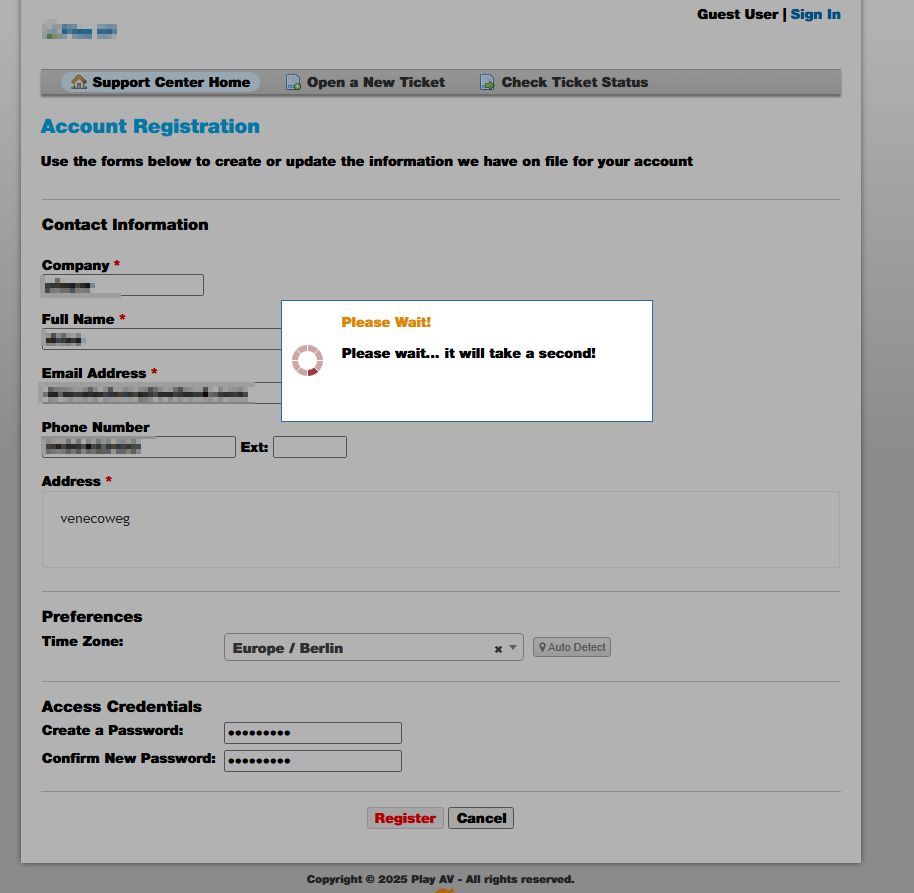The image size is (914, 893).
Task: Click the Phone Number input box
Action: click(138, 447)
